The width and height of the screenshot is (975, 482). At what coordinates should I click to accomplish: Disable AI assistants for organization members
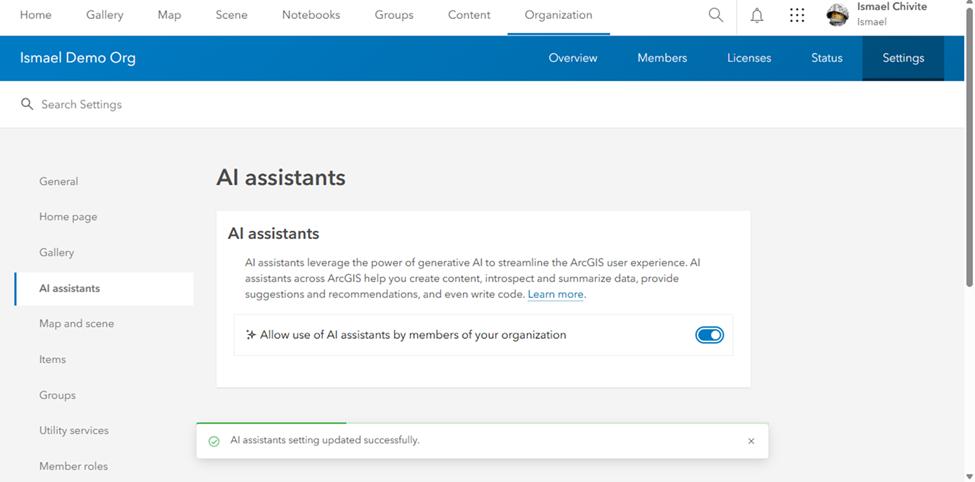point(709,336)
